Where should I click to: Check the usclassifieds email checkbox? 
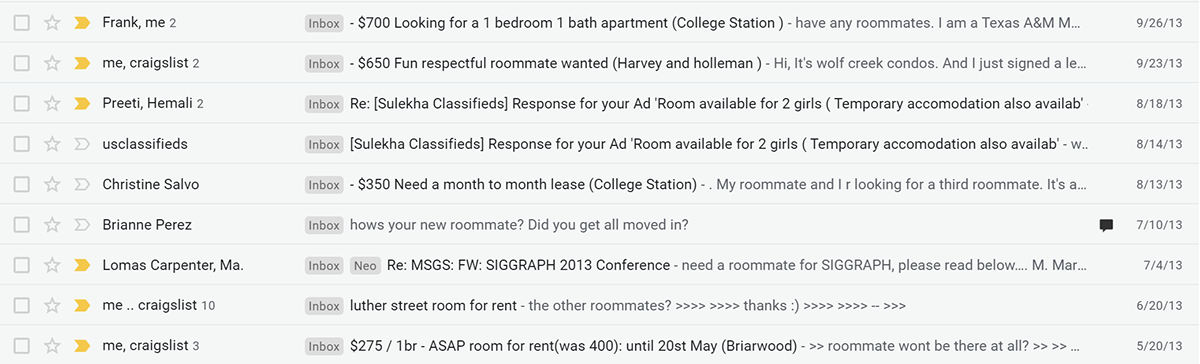[x=21, y=144]
